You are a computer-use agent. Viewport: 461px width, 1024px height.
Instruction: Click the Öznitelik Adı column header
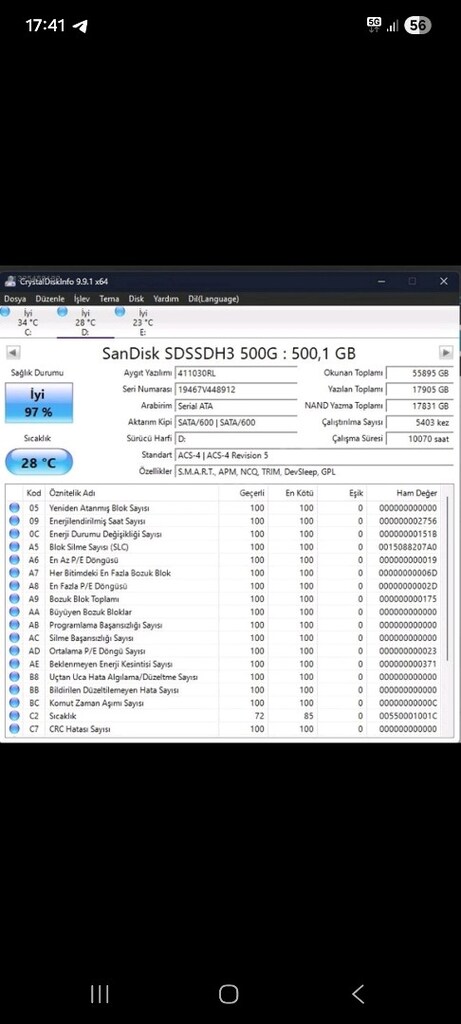coord(72,493)
